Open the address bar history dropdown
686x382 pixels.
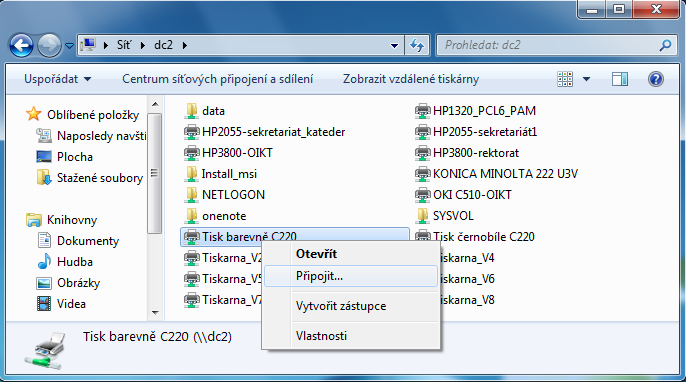pos(394,45)
